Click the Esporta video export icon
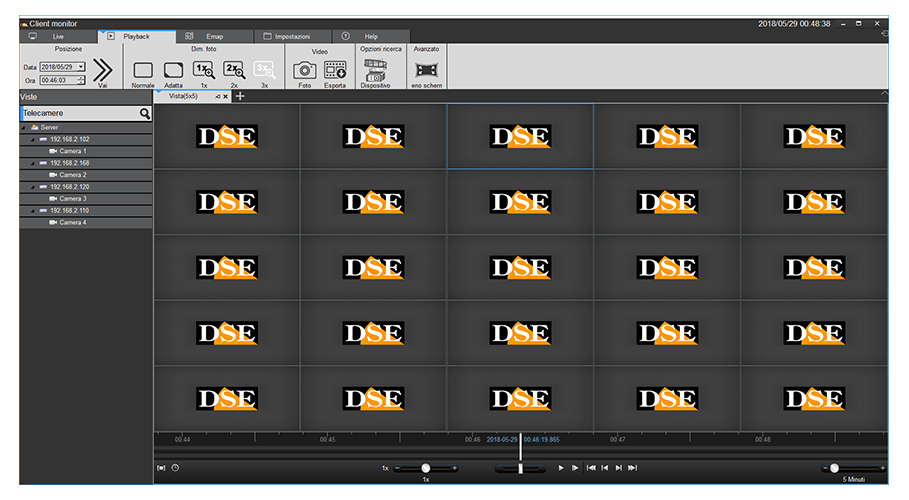Screen dimensions: 909x500 point(335,70)
